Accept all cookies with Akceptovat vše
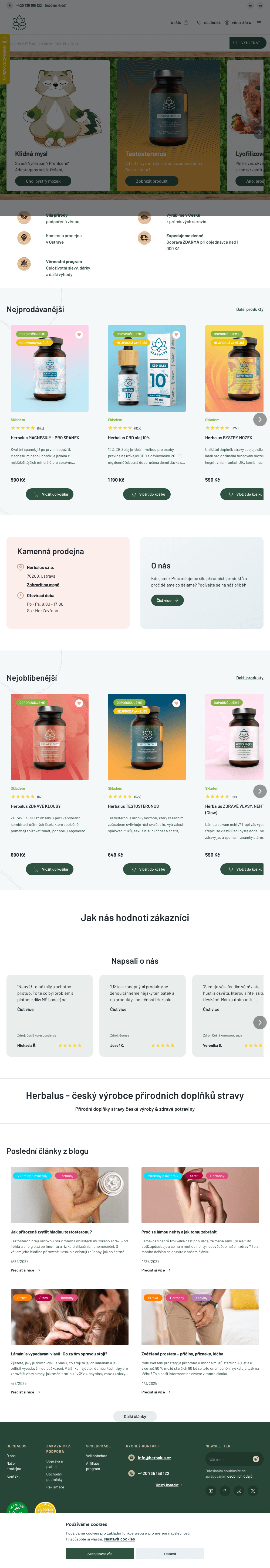This screenshot has height=1568, width=270. (100, 1553)
